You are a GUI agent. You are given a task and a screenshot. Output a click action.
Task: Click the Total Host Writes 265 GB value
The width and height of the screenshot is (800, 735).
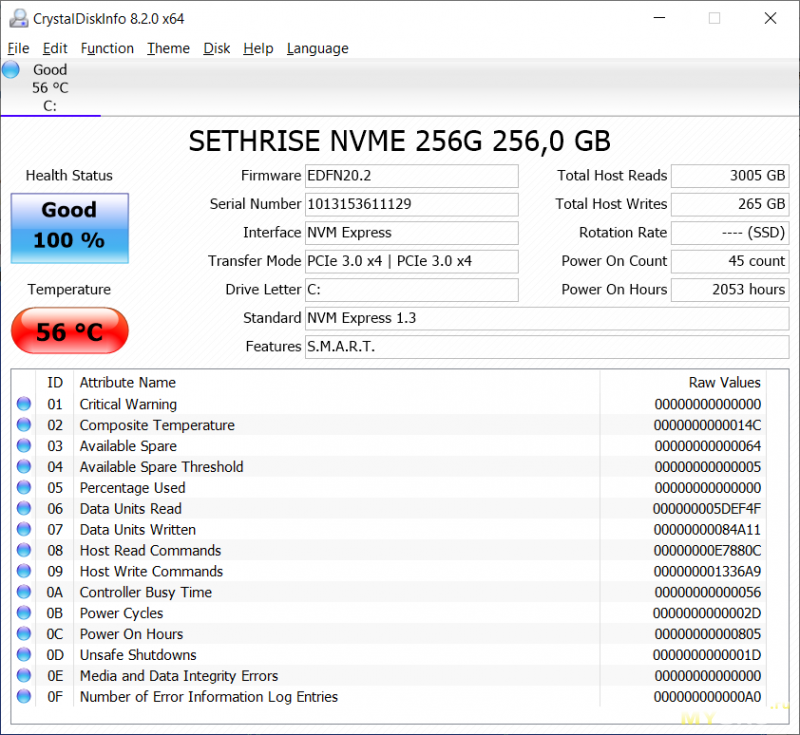730,205
